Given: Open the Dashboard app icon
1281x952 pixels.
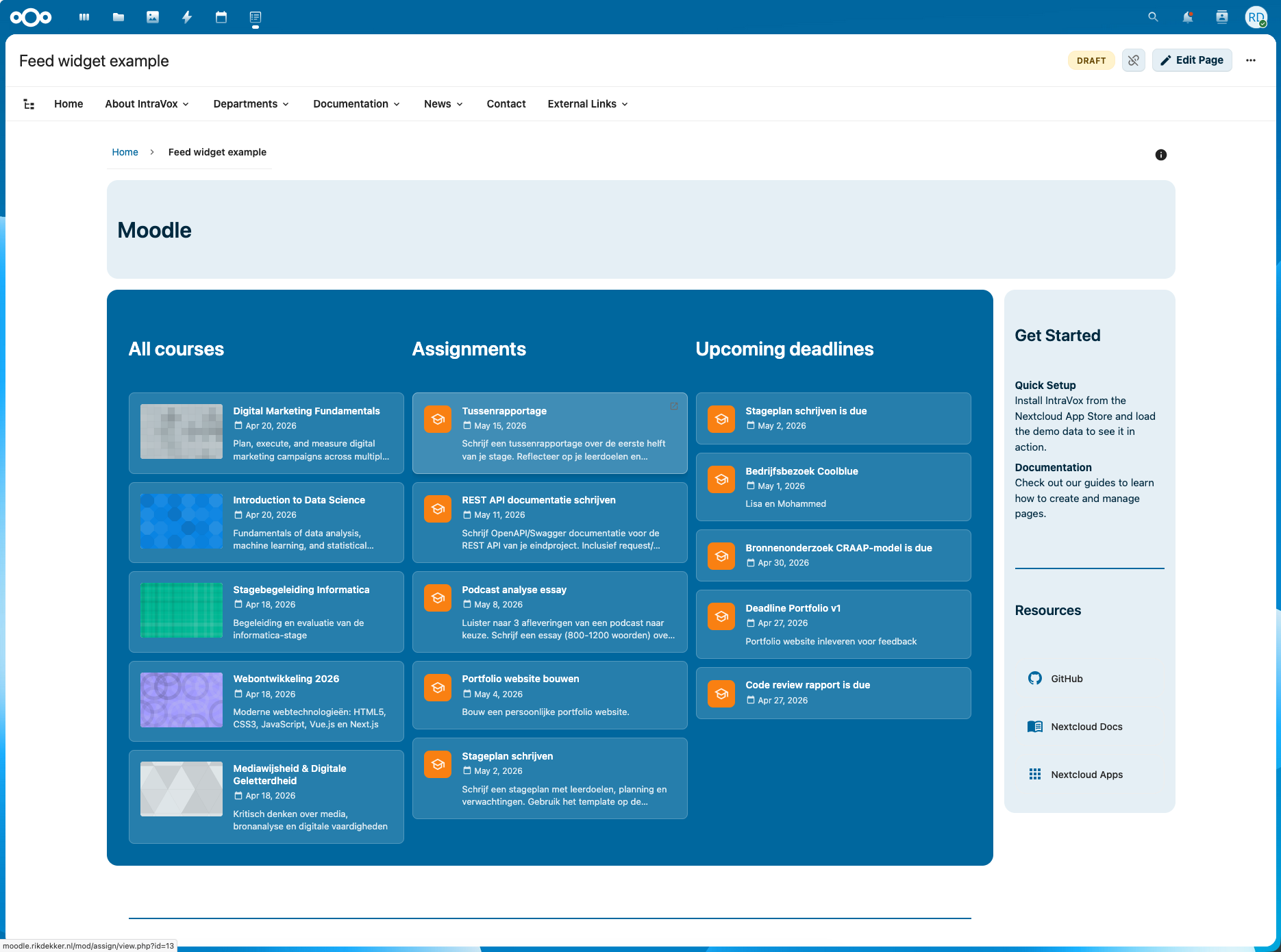Looking at the screenshot, I should pyautogui.click(x=84, y=17).
